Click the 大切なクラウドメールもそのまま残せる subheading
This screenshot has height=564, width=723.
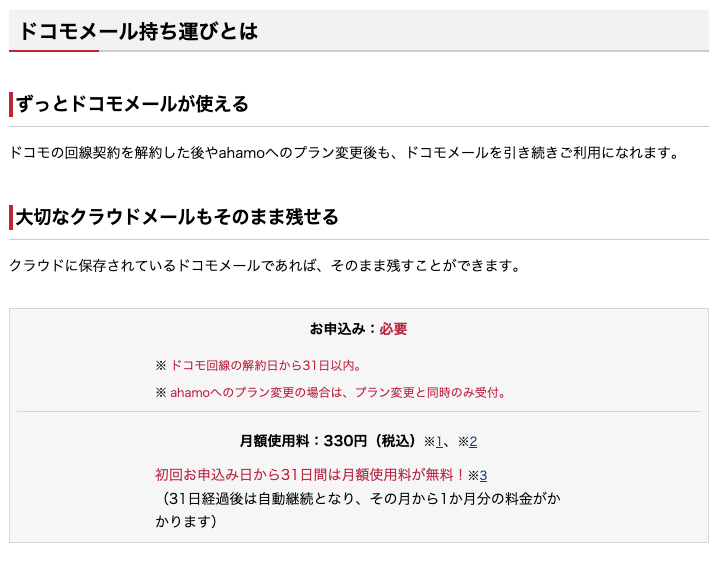pos(177,217)
